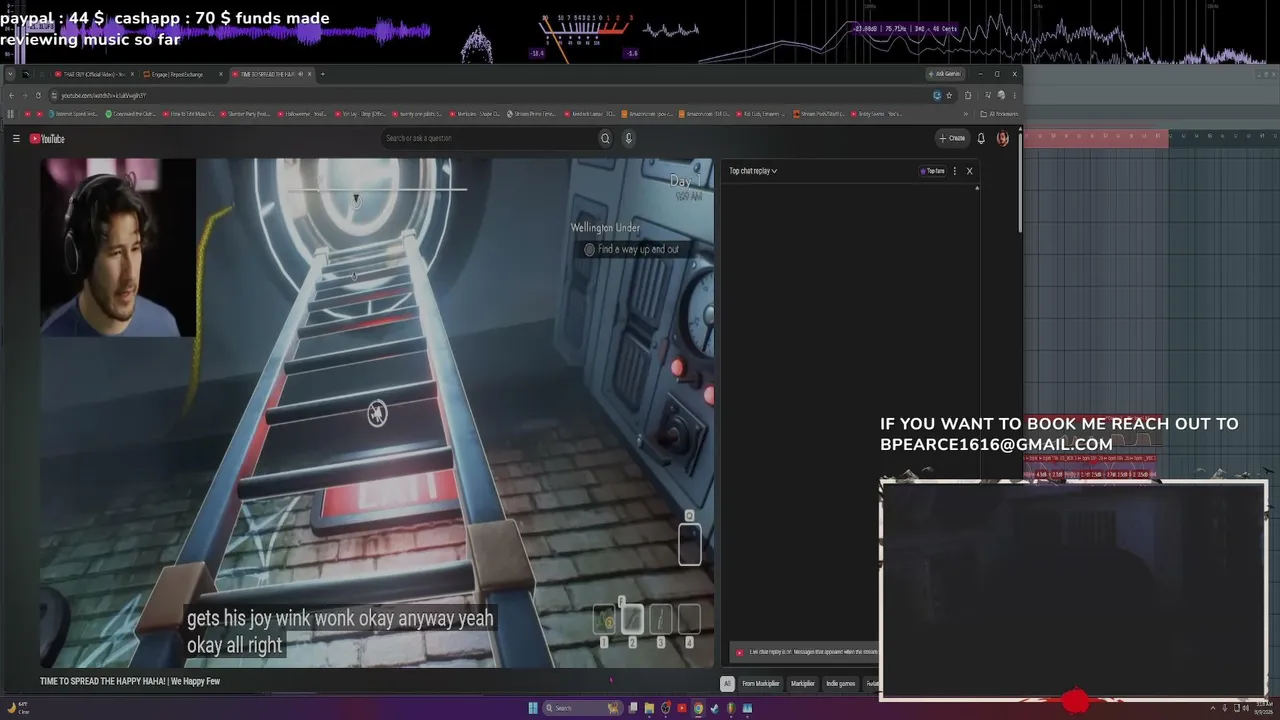
Task: Open the browser extensions puzzle icon
Action: [x=967, y=95]
